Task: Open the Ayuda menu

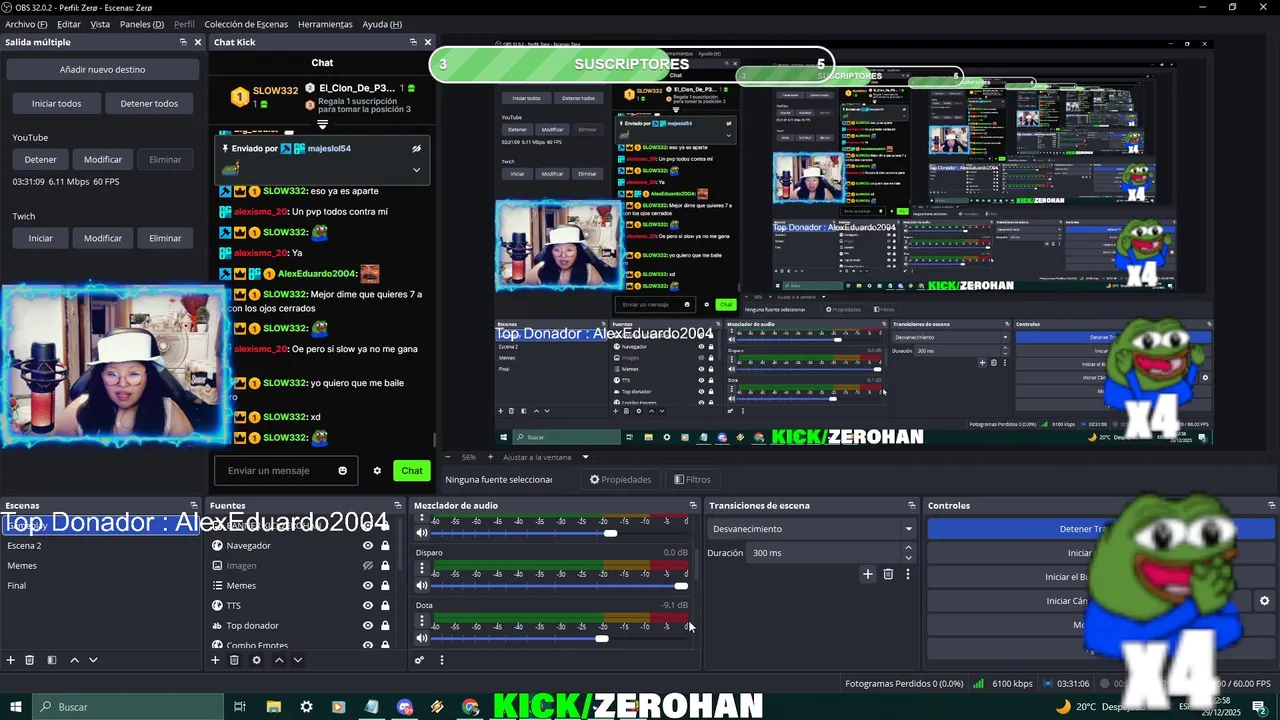Action: (382, 24)
